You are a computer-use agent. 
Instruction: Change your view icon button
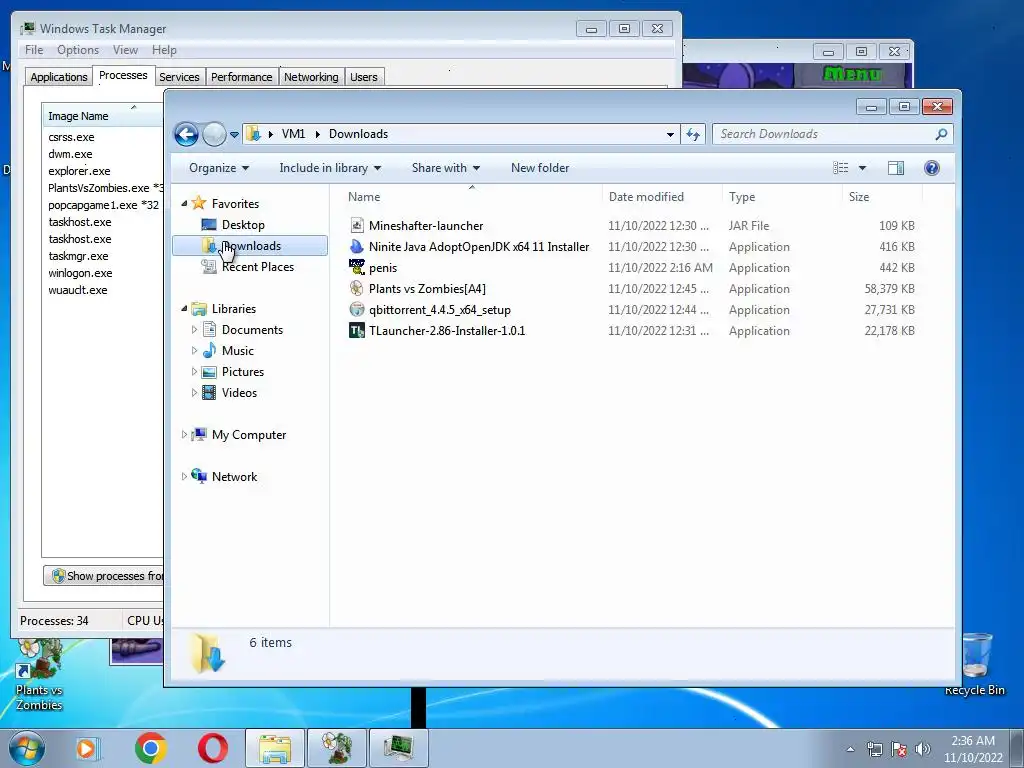click(x=840, y=168)
